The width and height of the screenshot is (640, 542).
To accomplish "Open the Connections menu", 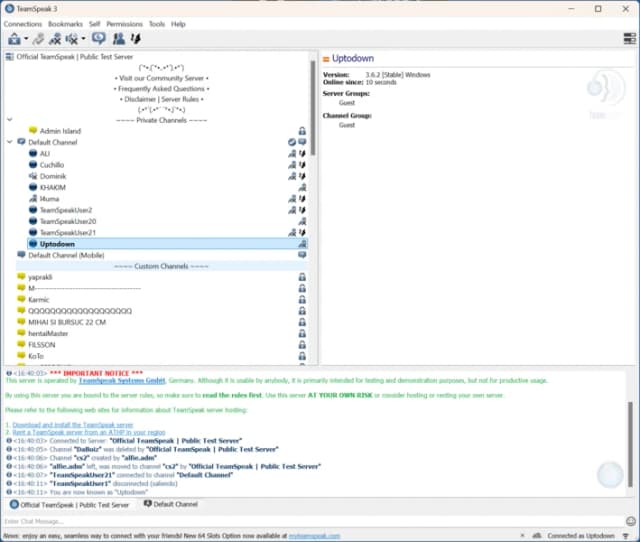I will [23, 24].
